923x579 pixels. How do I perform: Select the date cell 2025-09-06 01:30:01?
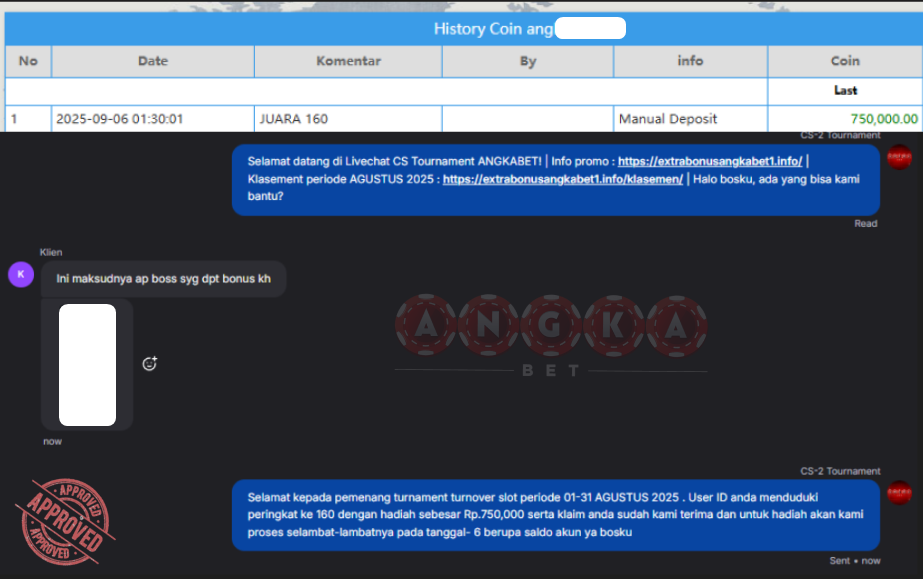pos(153,119)
